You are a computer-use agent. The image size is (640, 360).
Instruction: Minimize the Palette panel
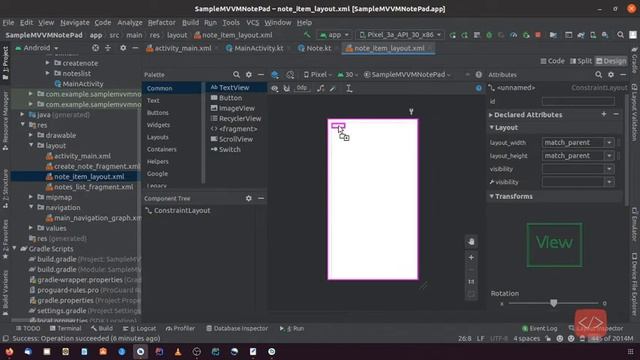coord(261,75)
